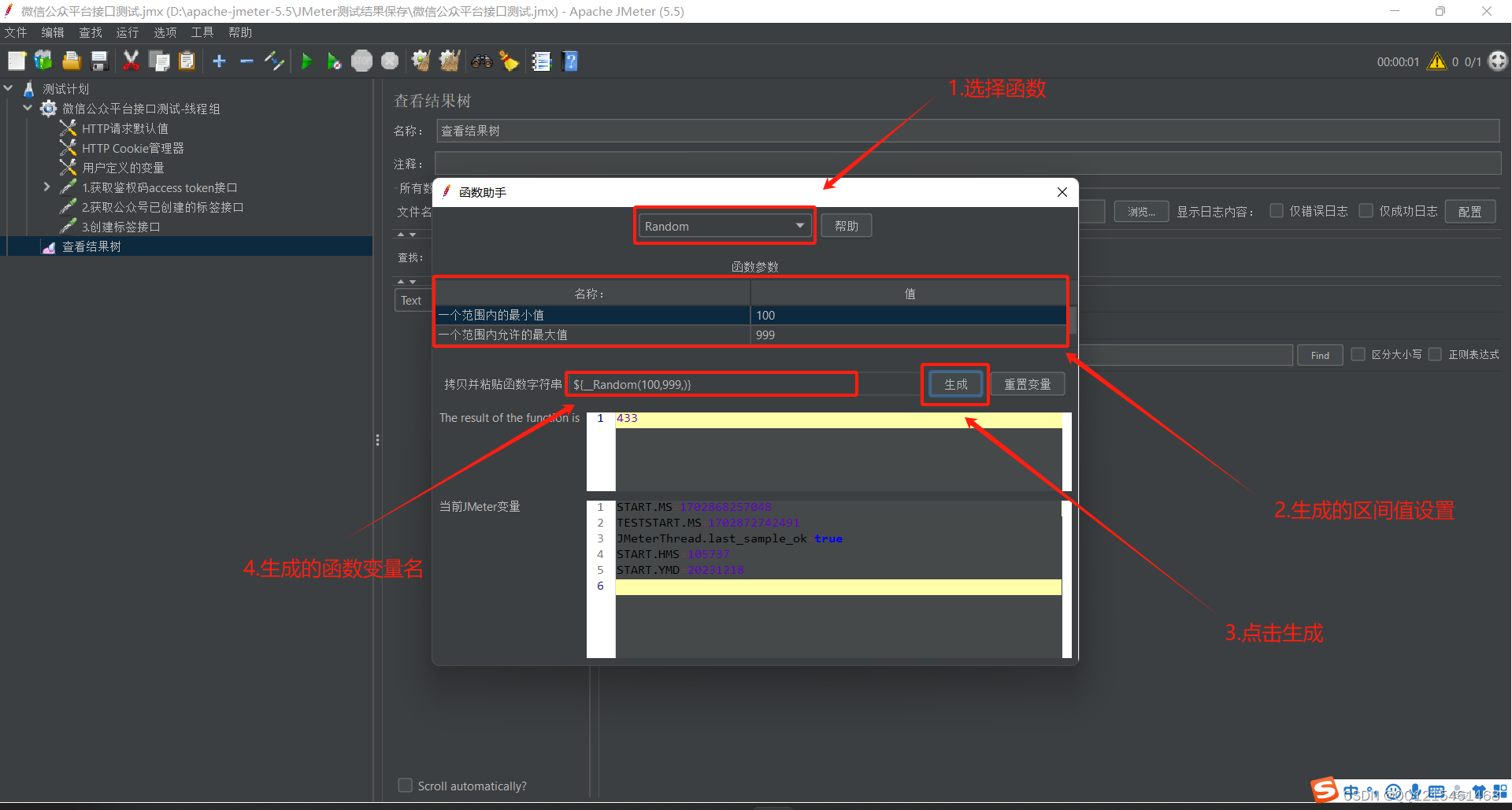Click the Find button
The image size is (1512, 810).
1320,355
